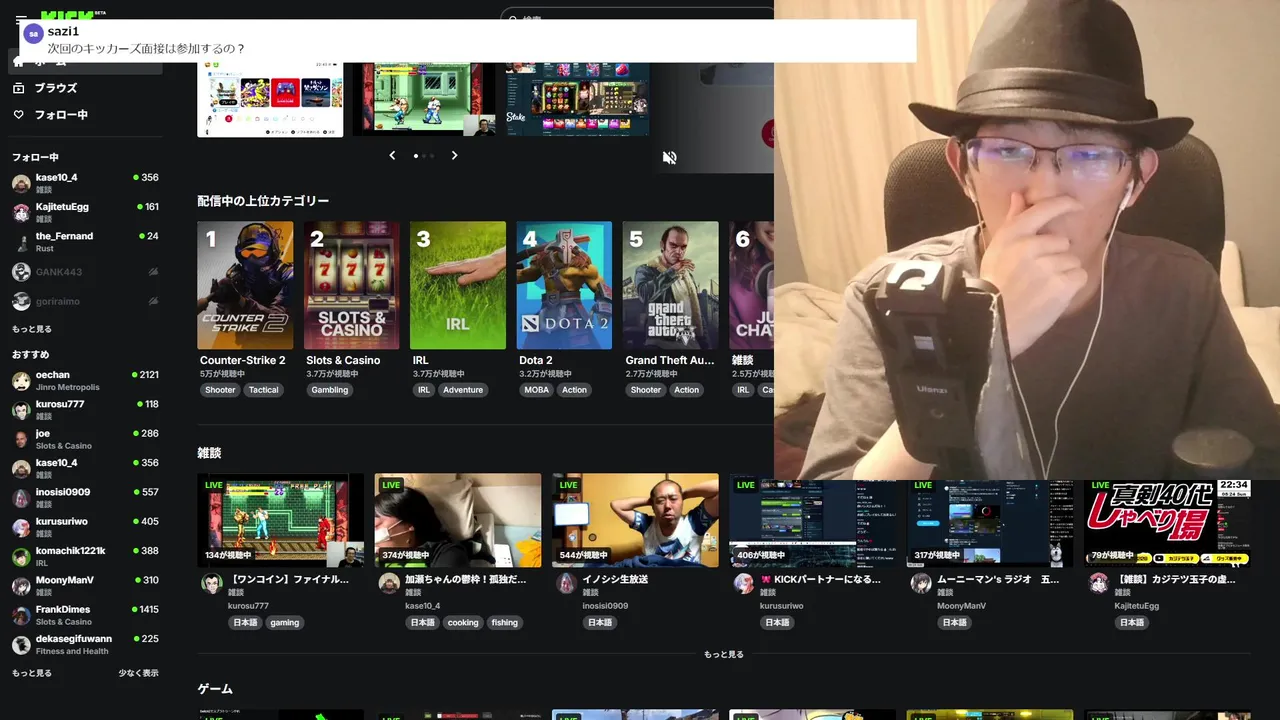This screenshot has height=720, width=1280.
Task: Click the sazi1 chat message overlay
Action: [x=468, y=40]
